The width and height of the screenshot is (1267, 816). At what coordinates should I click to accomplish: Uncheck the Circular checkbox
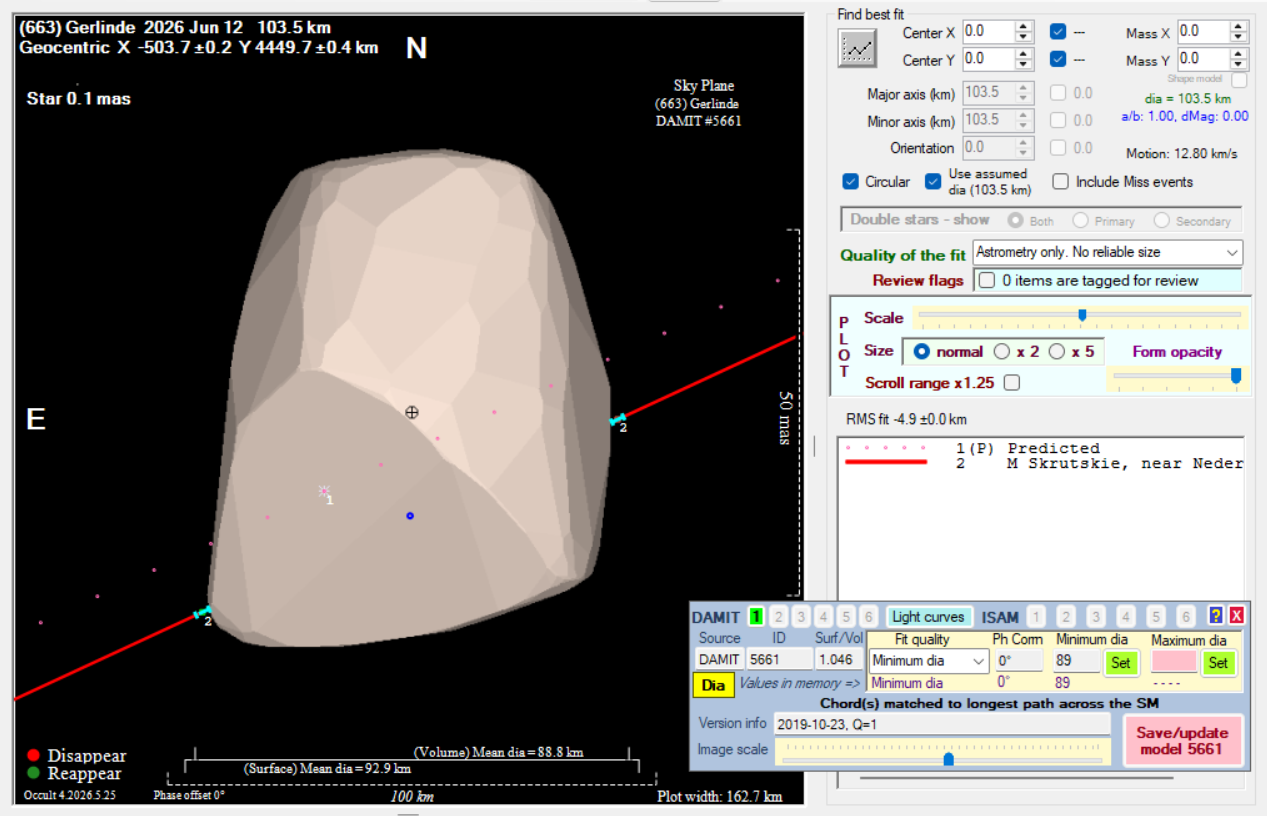pyautogui.click(x=851, y=182)
